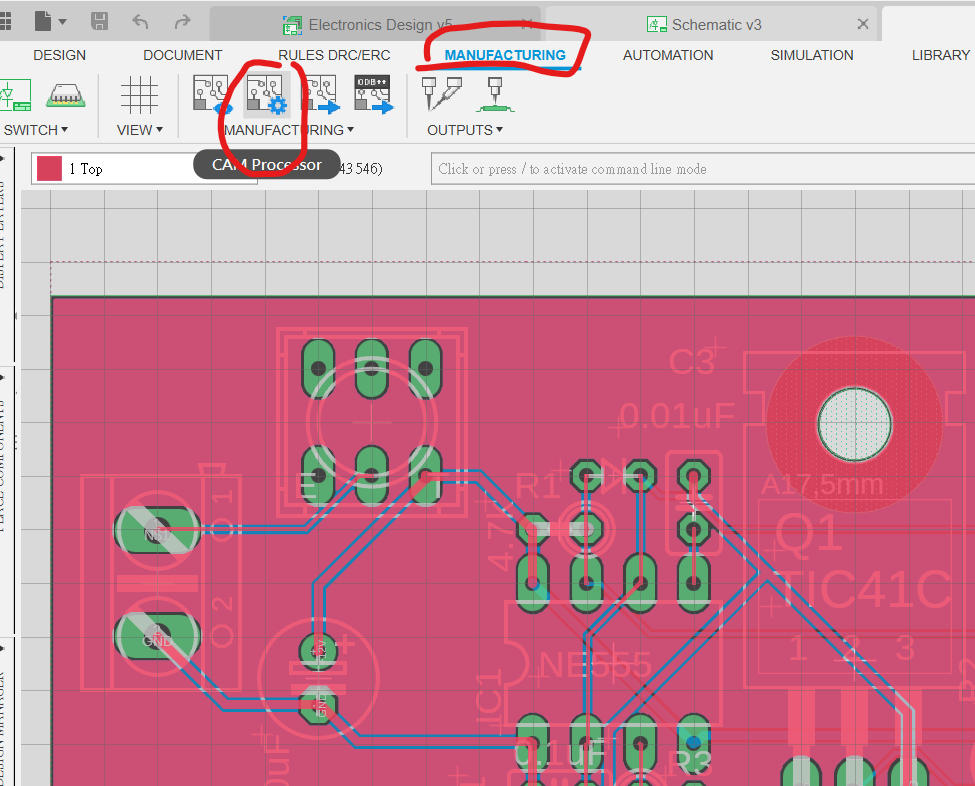Screen dimensions: 975x786
Task: Expand the OUTPUTS dropdown
Action: pyautogui.click(x=465, y=130)
